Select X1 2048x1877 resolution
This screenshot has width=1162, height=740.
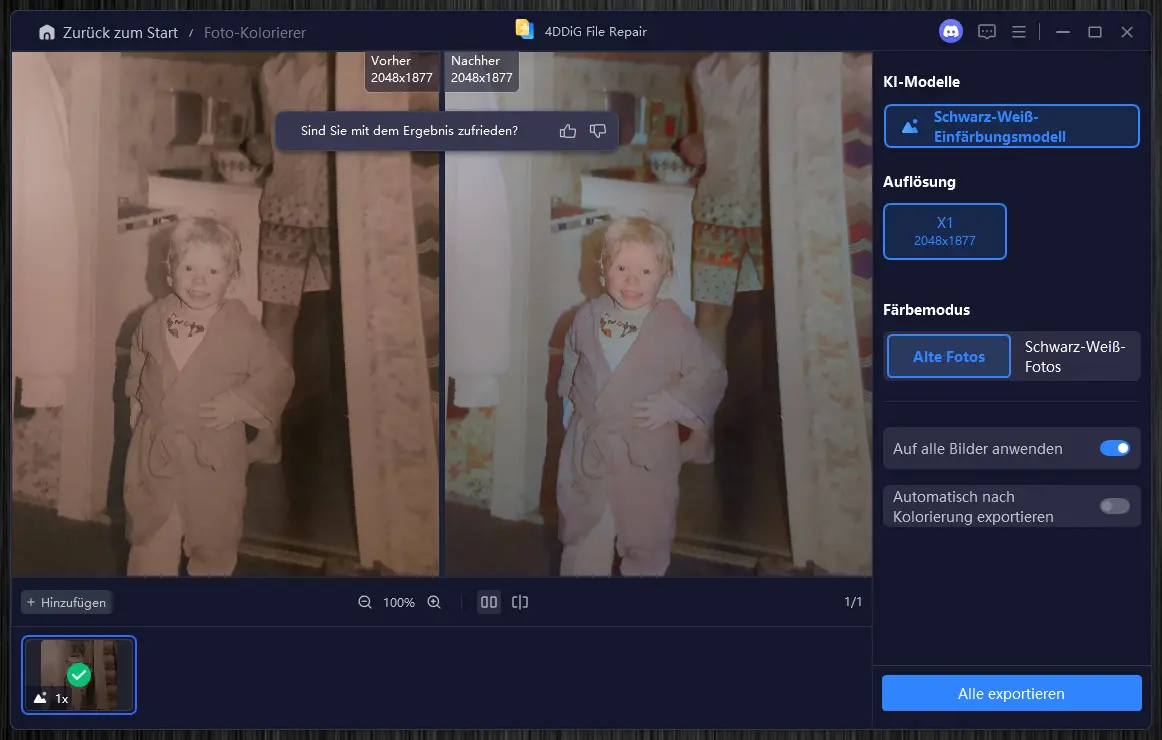944,231
